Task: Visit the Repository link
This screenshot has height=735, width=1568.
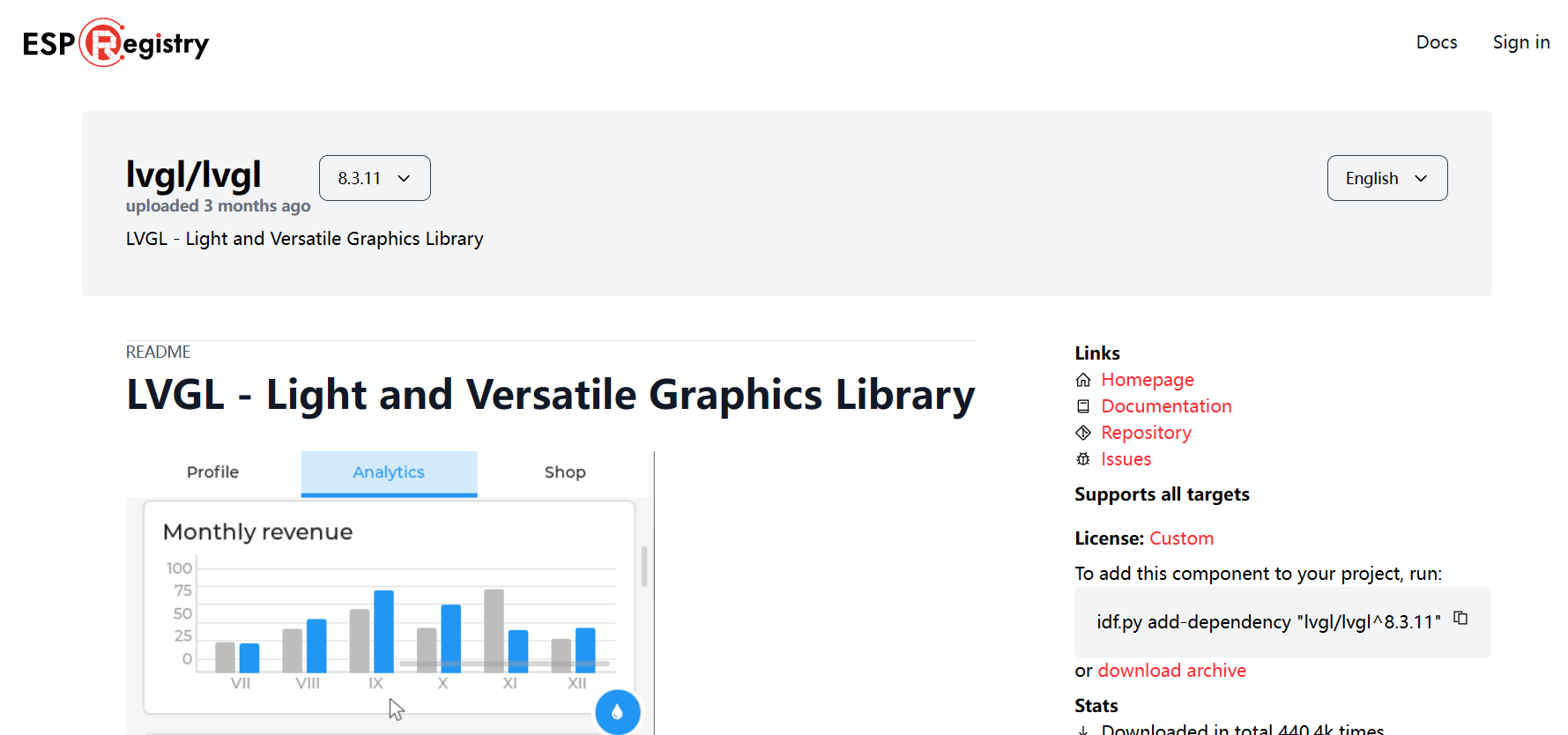Action: click(x=1146, y=433)
